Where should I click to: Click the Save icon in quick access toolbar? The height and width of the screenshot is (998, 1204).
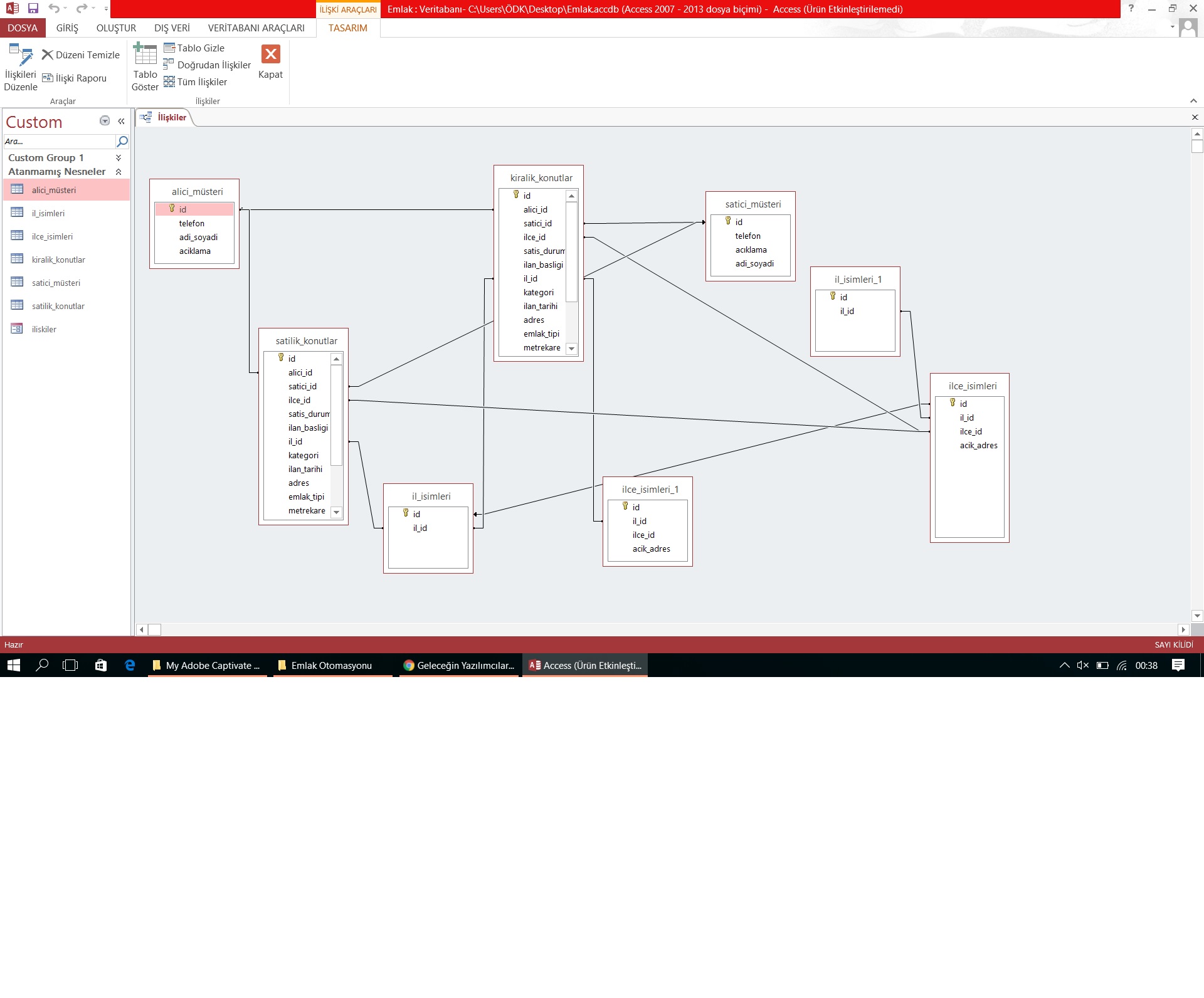(33, 9)
